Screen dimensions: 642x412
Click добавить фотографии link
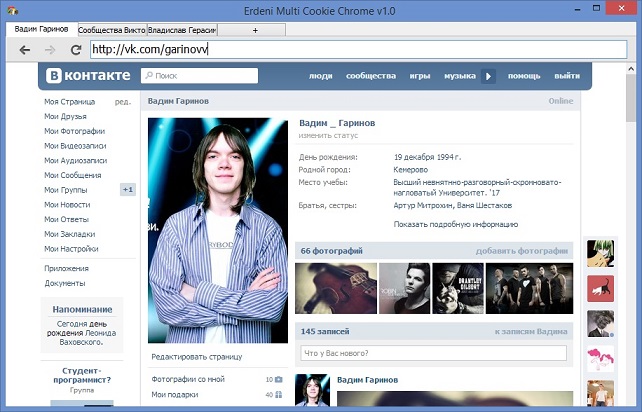pos(522,251)
